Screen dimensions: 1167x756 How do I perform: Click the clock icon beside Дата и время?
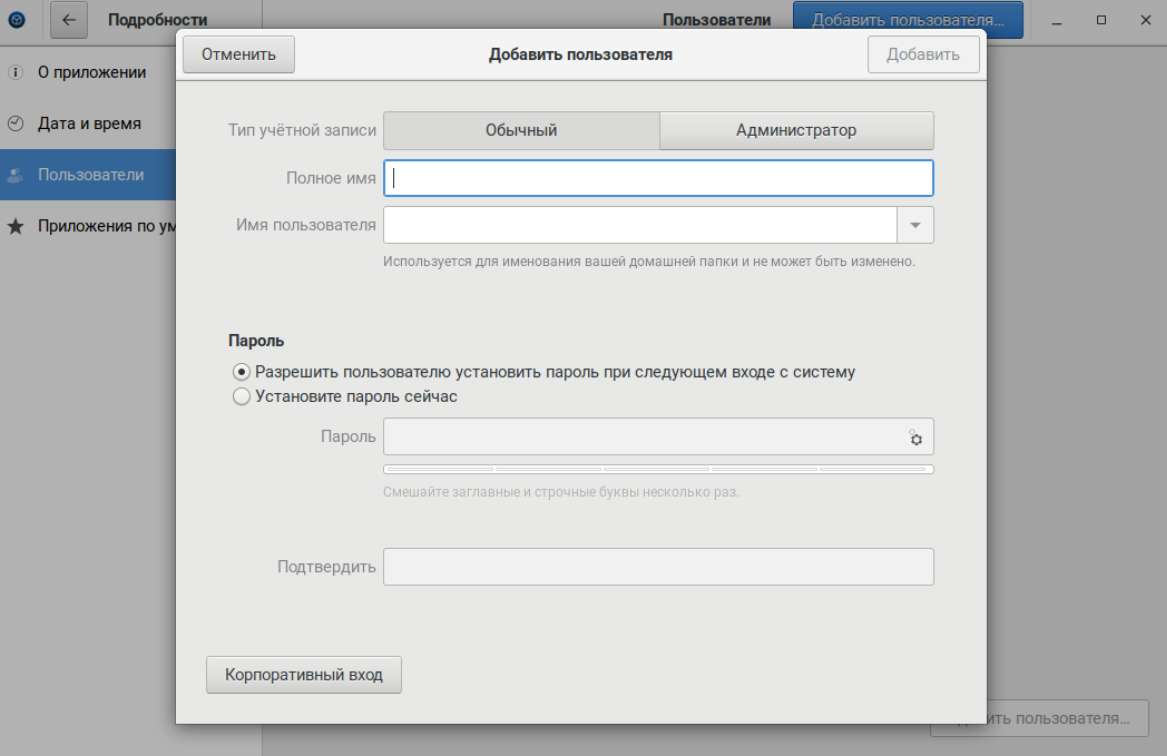click(x=15, y=124)
